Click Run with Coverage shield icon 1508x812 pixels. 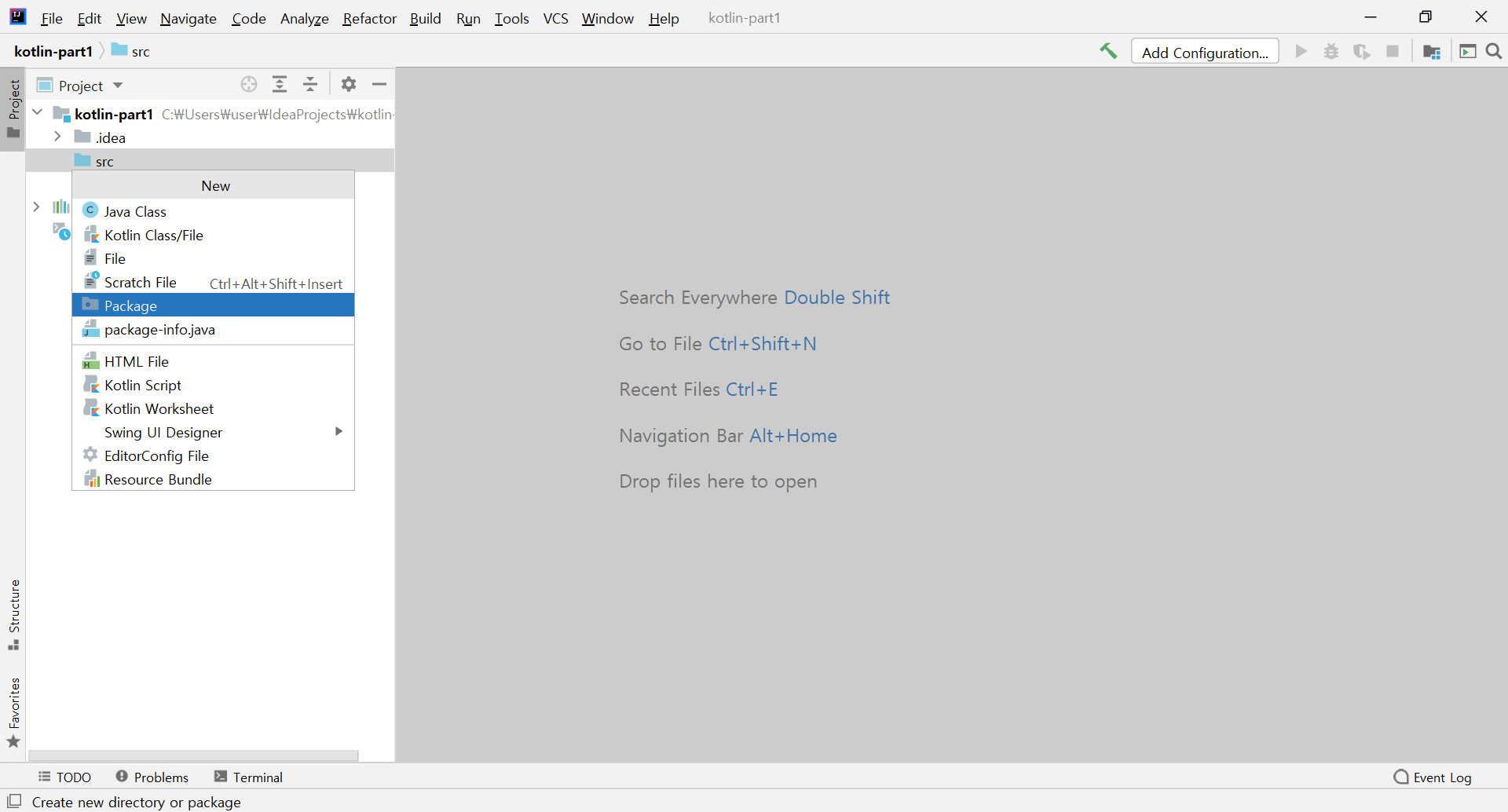[1362, 52]
